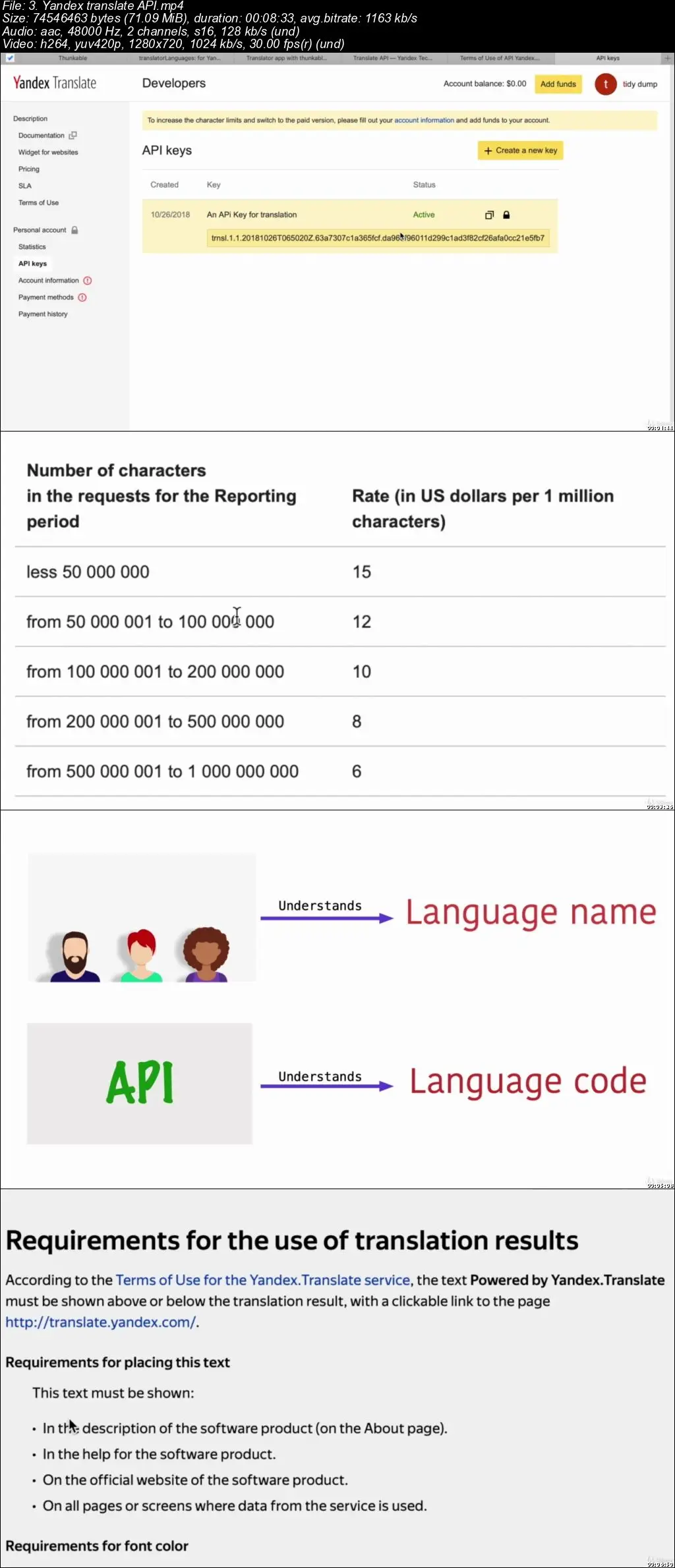Switch to Terms of Use of API tab
The width and height of the screenshot is (675, 1568).
point(500,58)
